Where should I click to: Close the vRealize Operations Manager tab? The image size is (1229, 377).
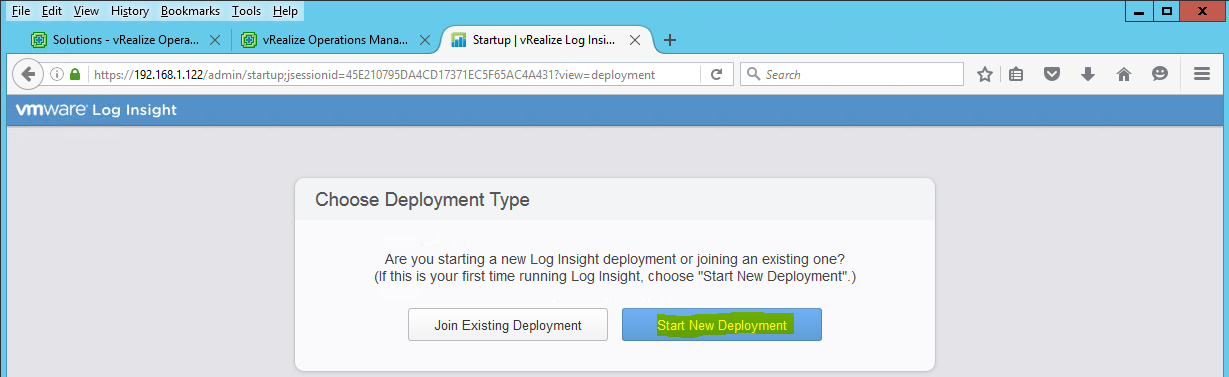[x=424, y=40]
